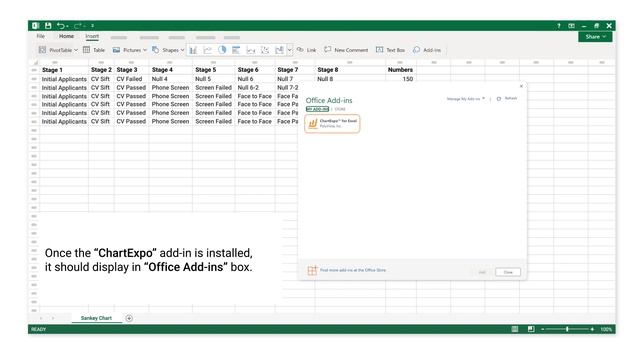
Task: Click the Link button in ribbon
Action: [307, 50]
